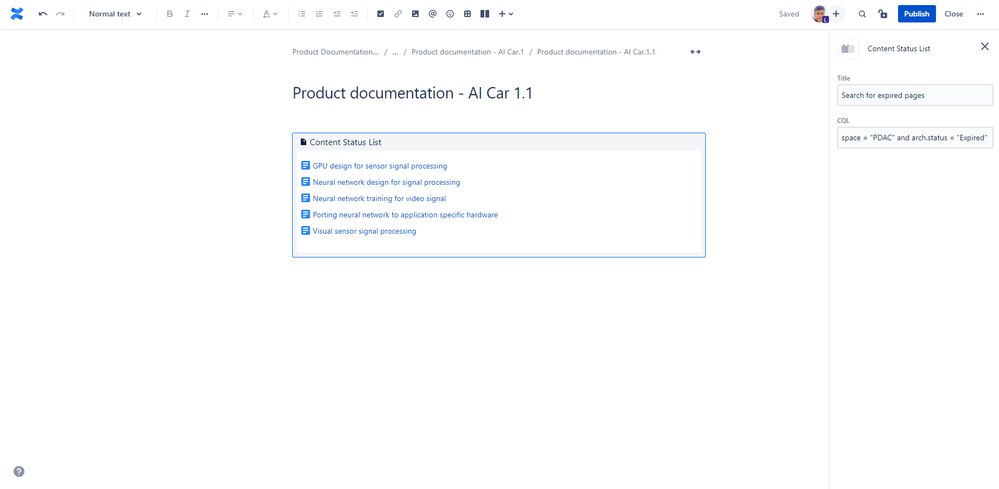Open GPU design for sensor signal processing

point(380,166)
